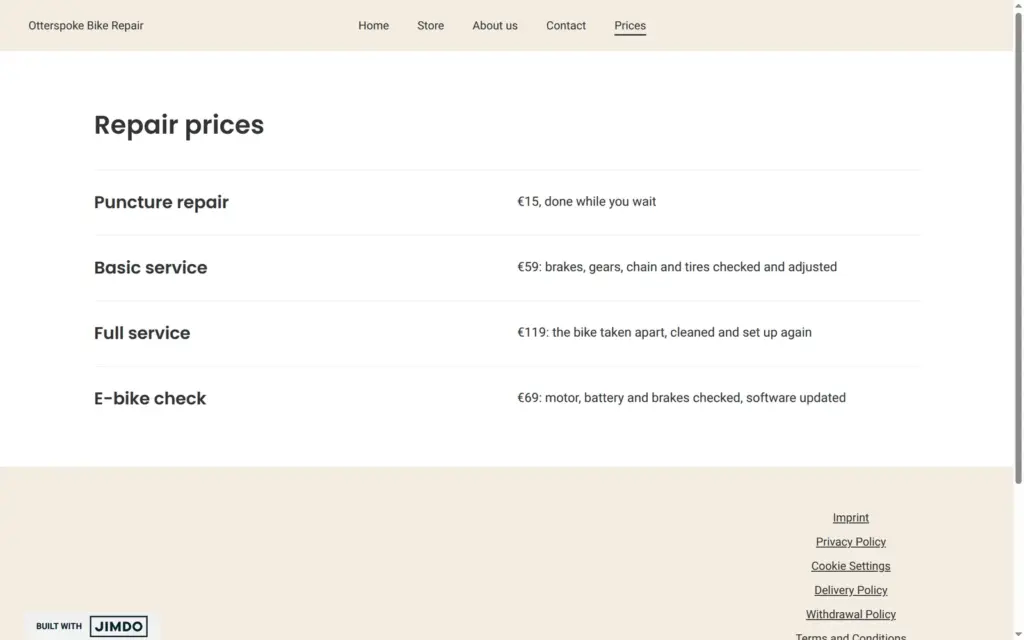
Task: Click the Repair prices heading
Action: coord(179,125)
